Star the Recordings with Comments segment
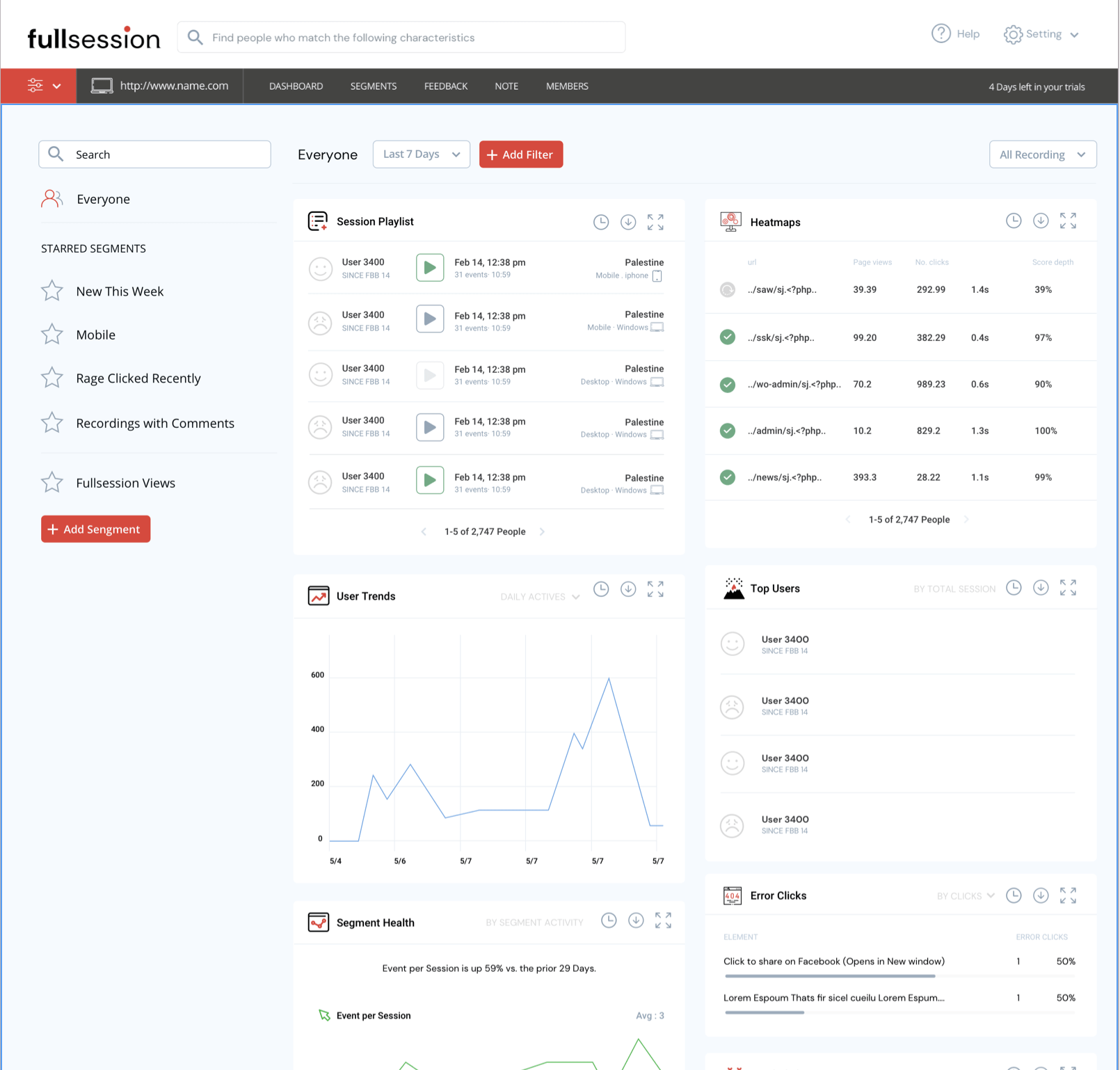The height and width of the screenshot is (1070, 1120). tap(52, 423)
